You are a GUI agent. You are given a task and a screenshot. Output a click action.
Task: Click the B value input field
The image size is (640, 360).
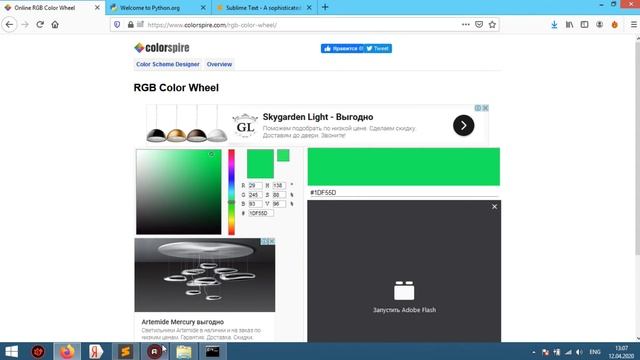point(255,204)
